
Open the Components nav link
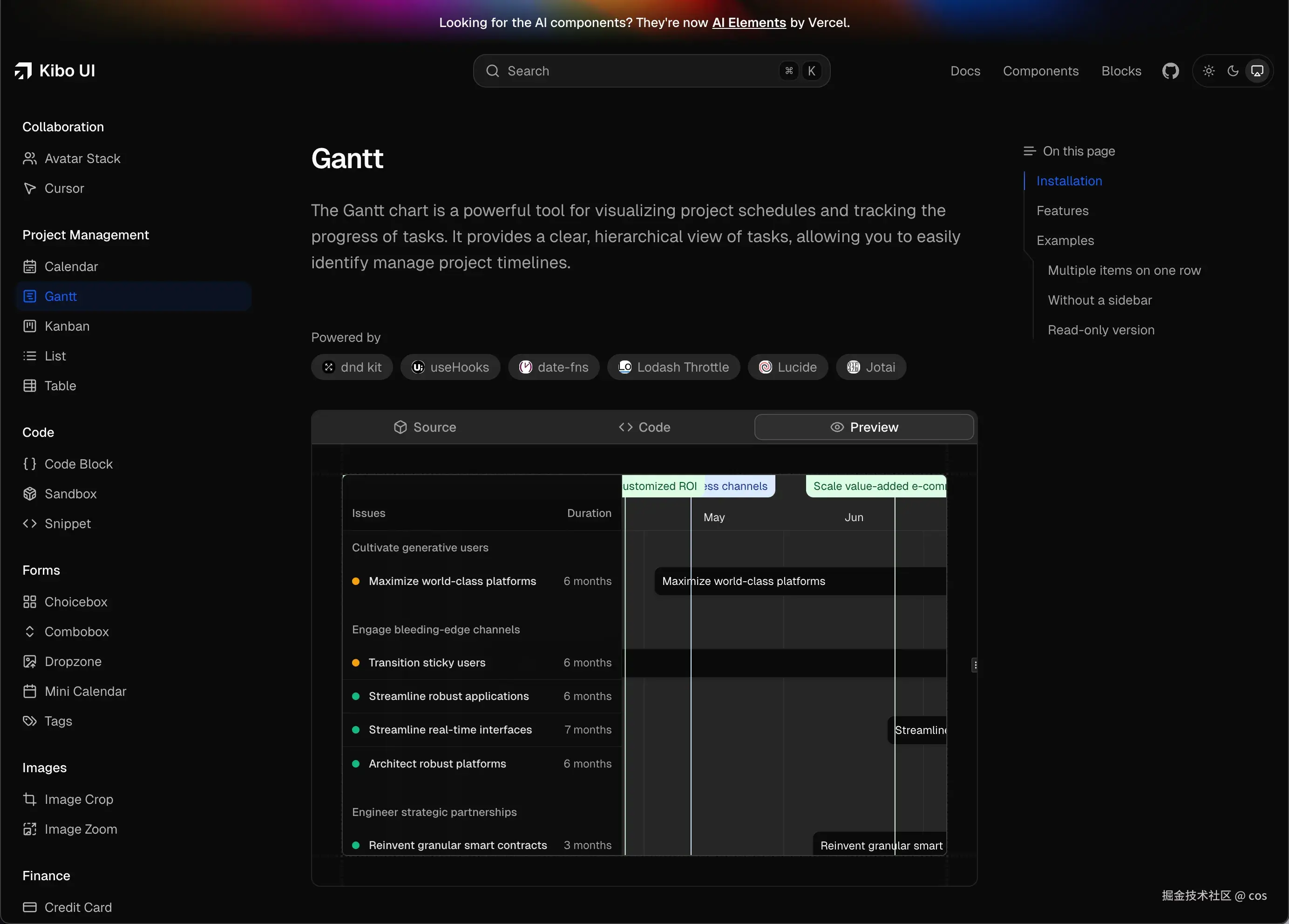1040,71
